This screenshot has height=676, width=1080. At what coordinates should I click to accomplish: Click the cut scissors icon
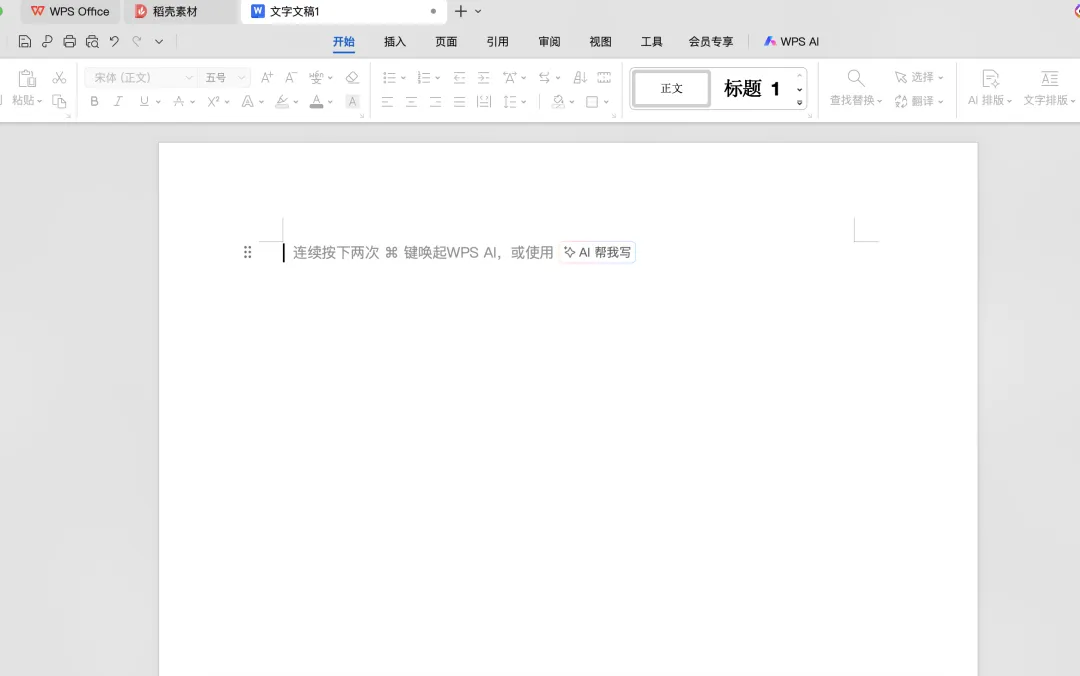[x=59, y=77]
